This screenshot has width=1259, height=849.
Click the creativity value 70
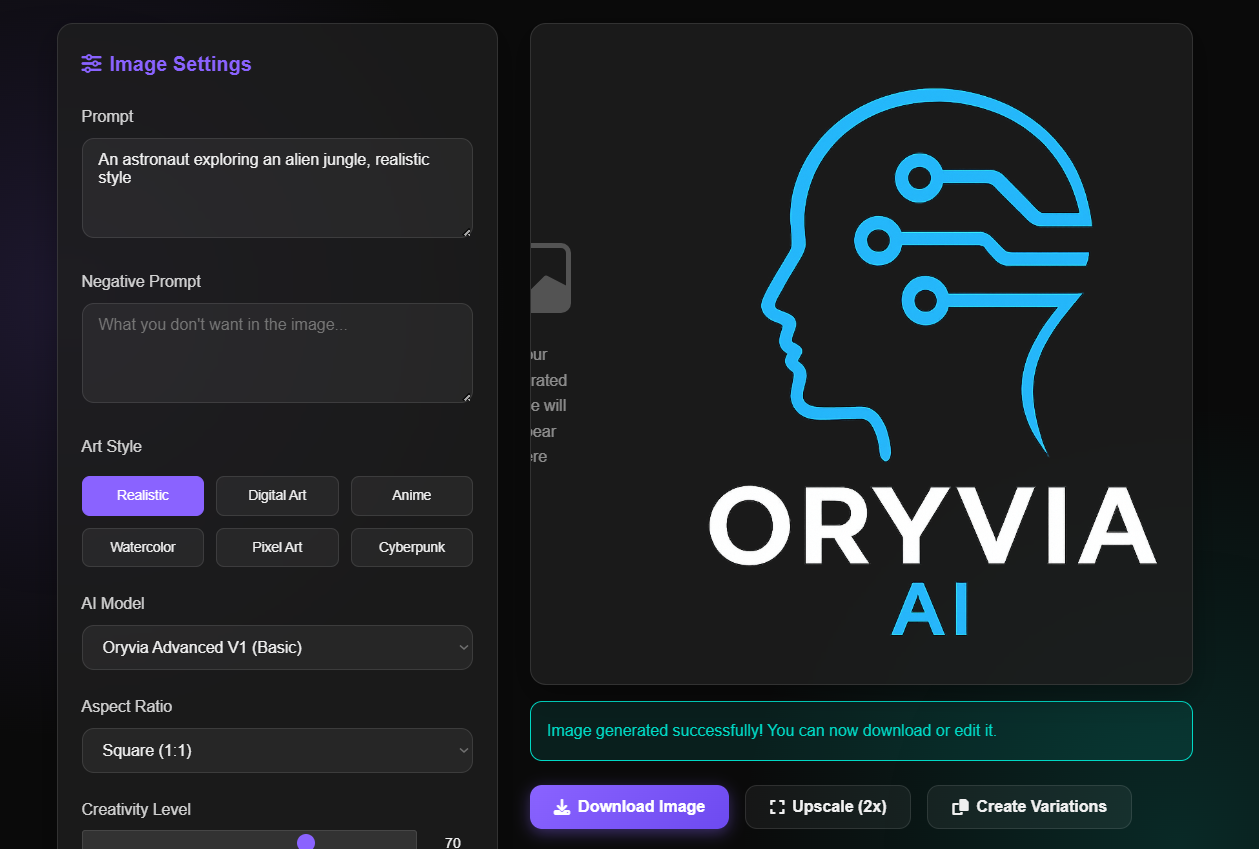[453, 843]
